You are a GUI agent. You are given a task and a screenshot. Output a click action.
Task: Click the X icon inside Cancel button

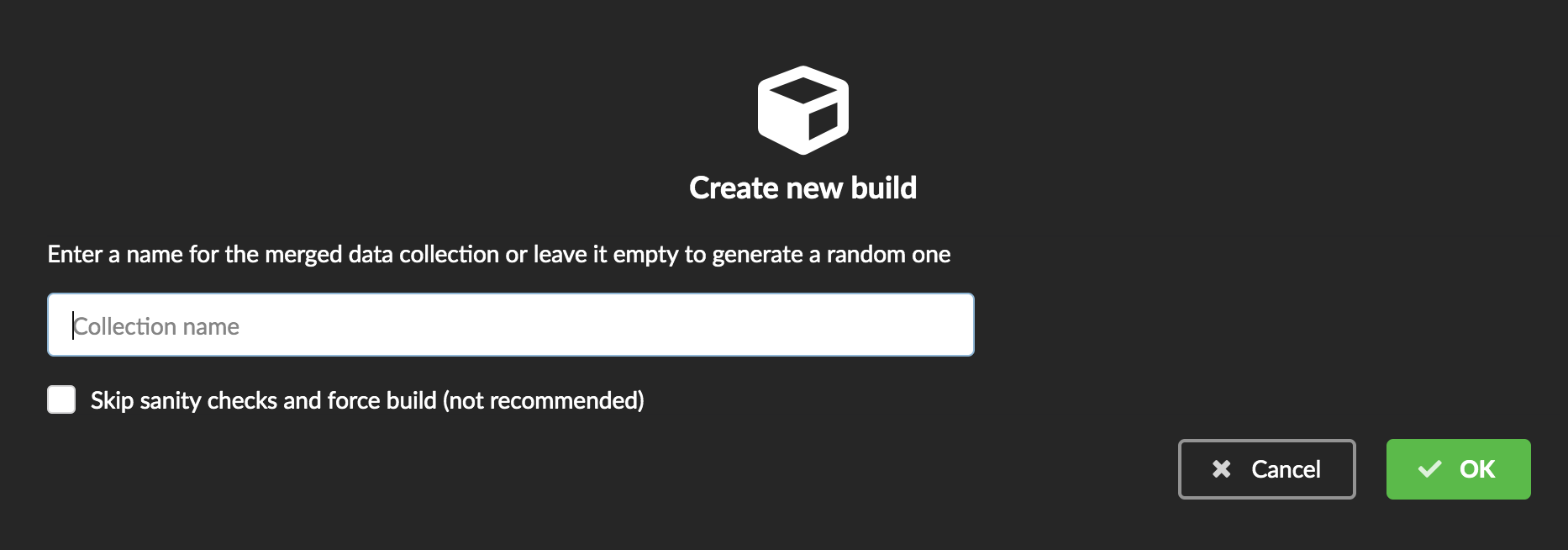click(1221, 469)
